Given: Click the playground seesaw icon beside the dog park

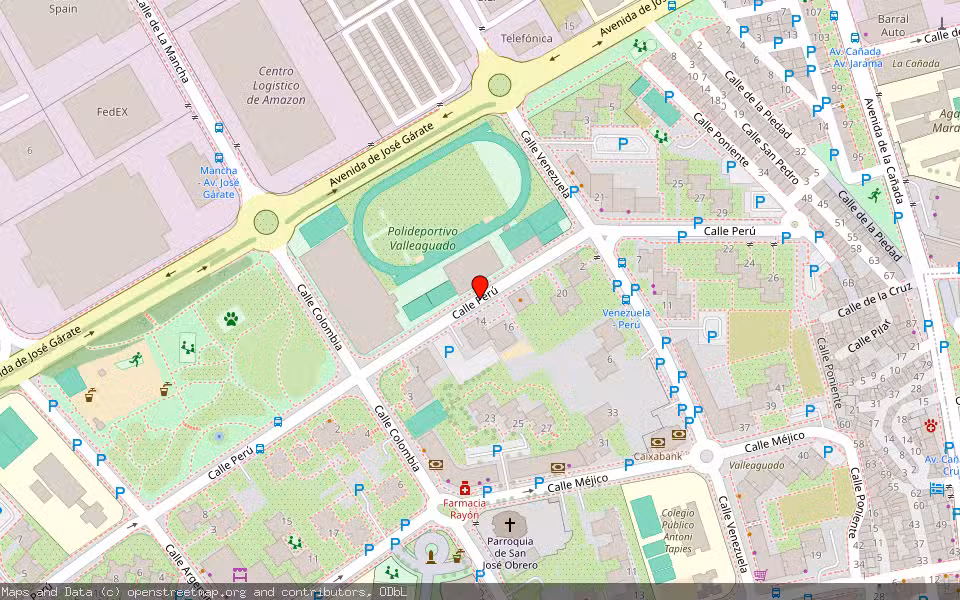Looking at the screenshot, I should pyautogui.click(x=187, y=347).
